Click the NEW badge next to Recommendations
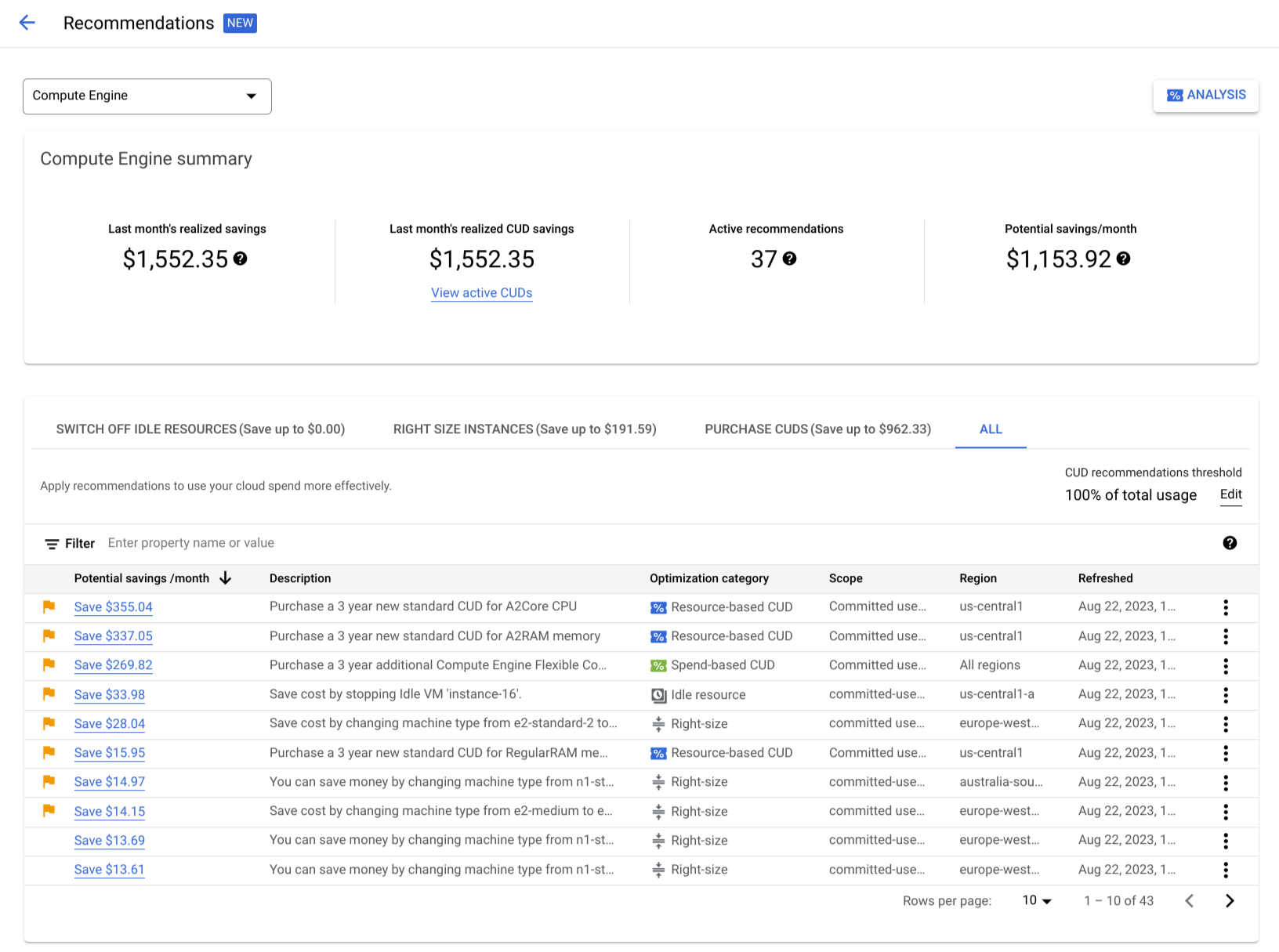Image resolution: width=1279 pixels, height=952 pixels. (x=240, y=24)
